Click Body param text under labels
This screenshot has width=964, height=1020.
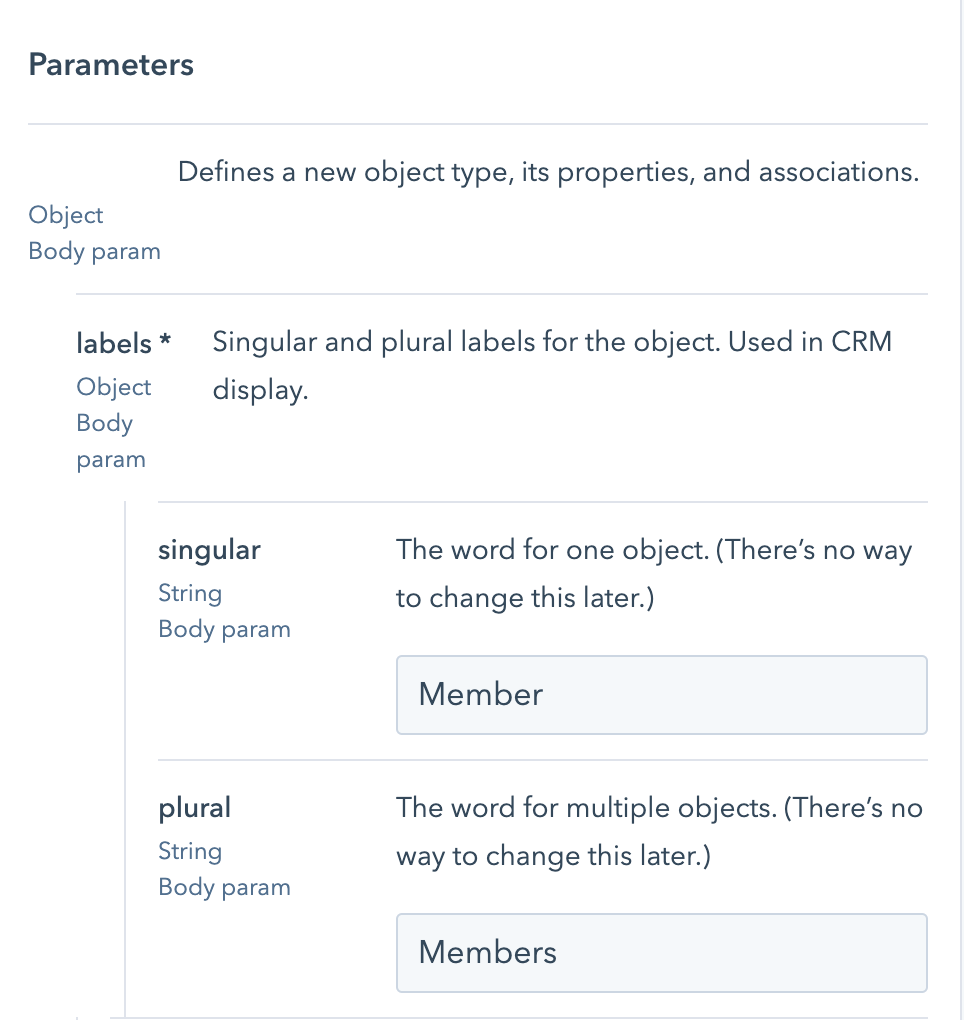(110, 441)
